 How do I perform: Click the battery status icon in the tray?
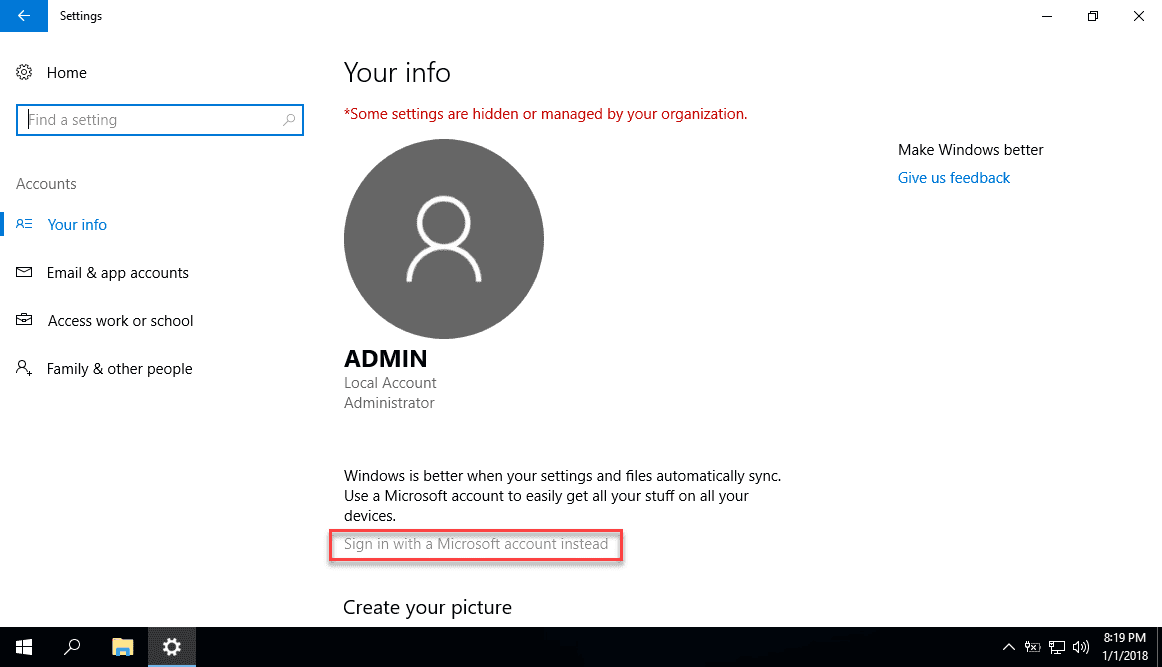pyautogui.click(x=1033, y=647)
